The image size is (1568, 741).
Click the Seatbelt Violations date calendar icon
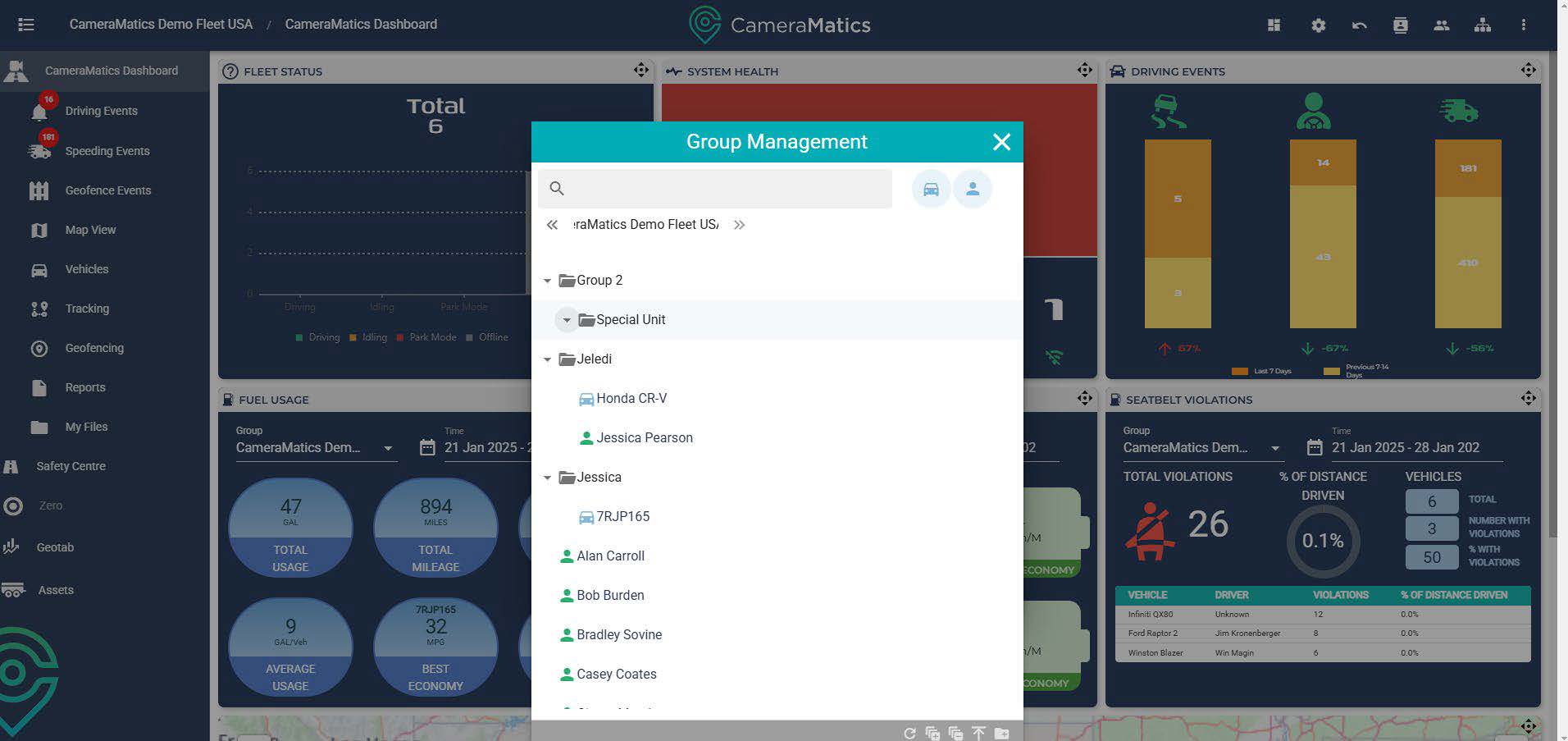(1315, 448)
